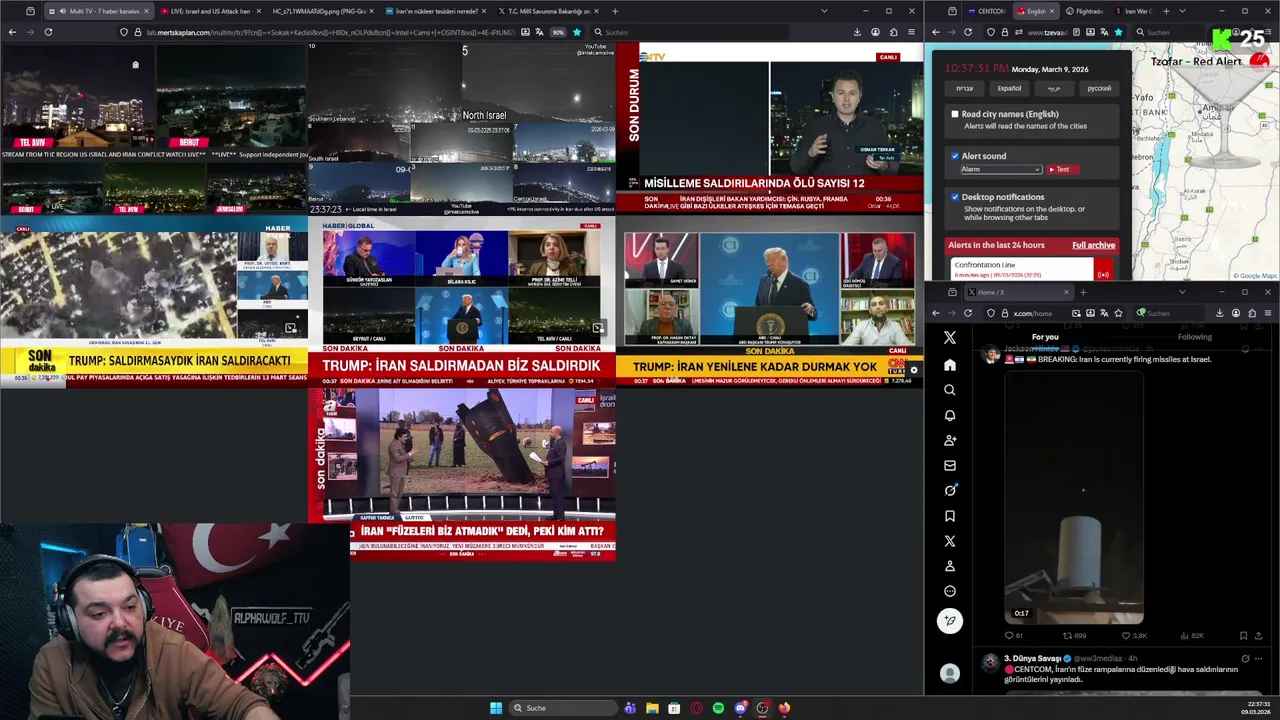Open tab list dropdown in Multi TV window
This screenshot has width=1280, height=720.
824,11
